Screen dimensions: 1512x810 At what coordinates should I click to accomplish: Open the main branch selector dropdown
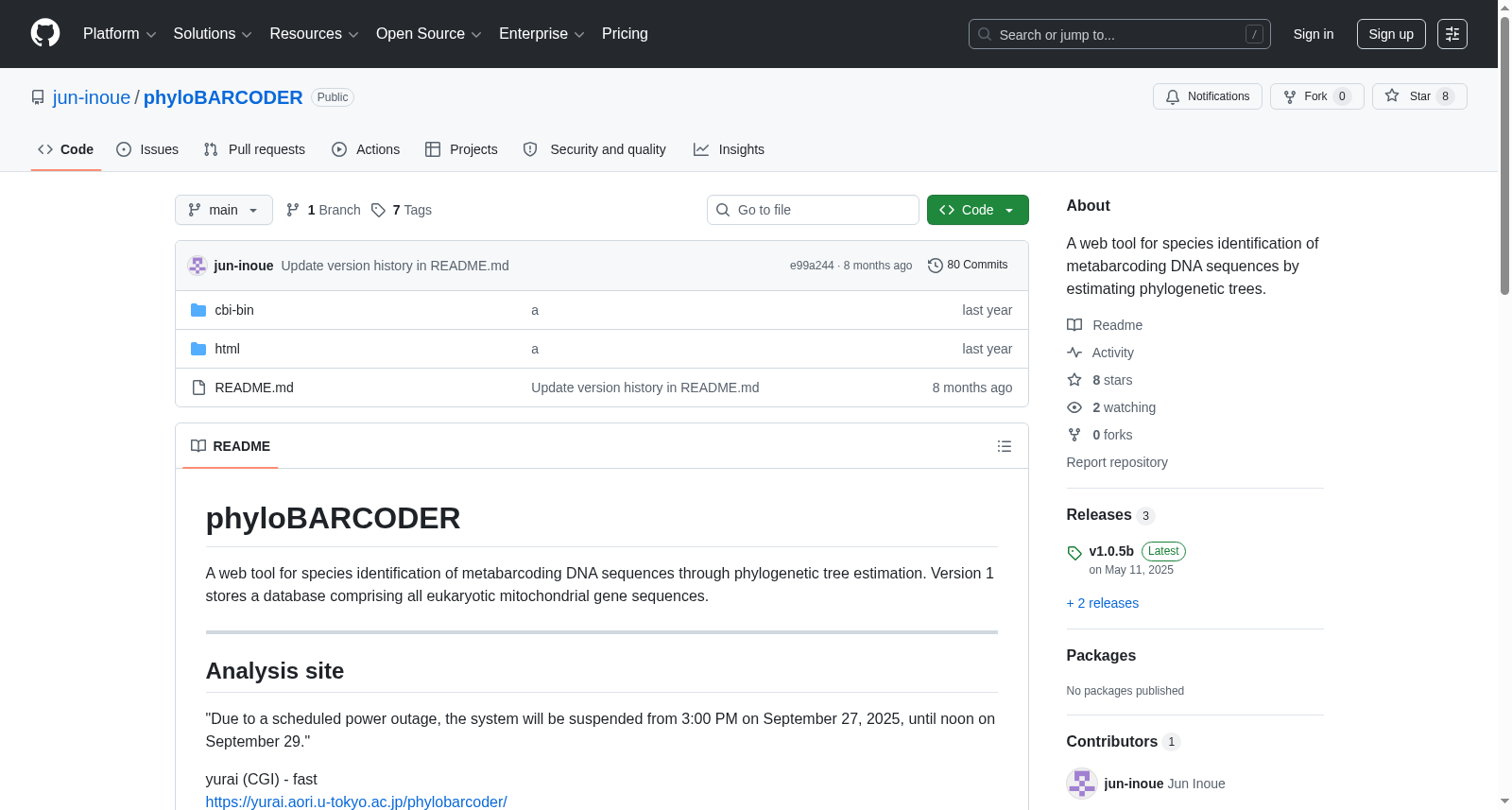[224, 210]
